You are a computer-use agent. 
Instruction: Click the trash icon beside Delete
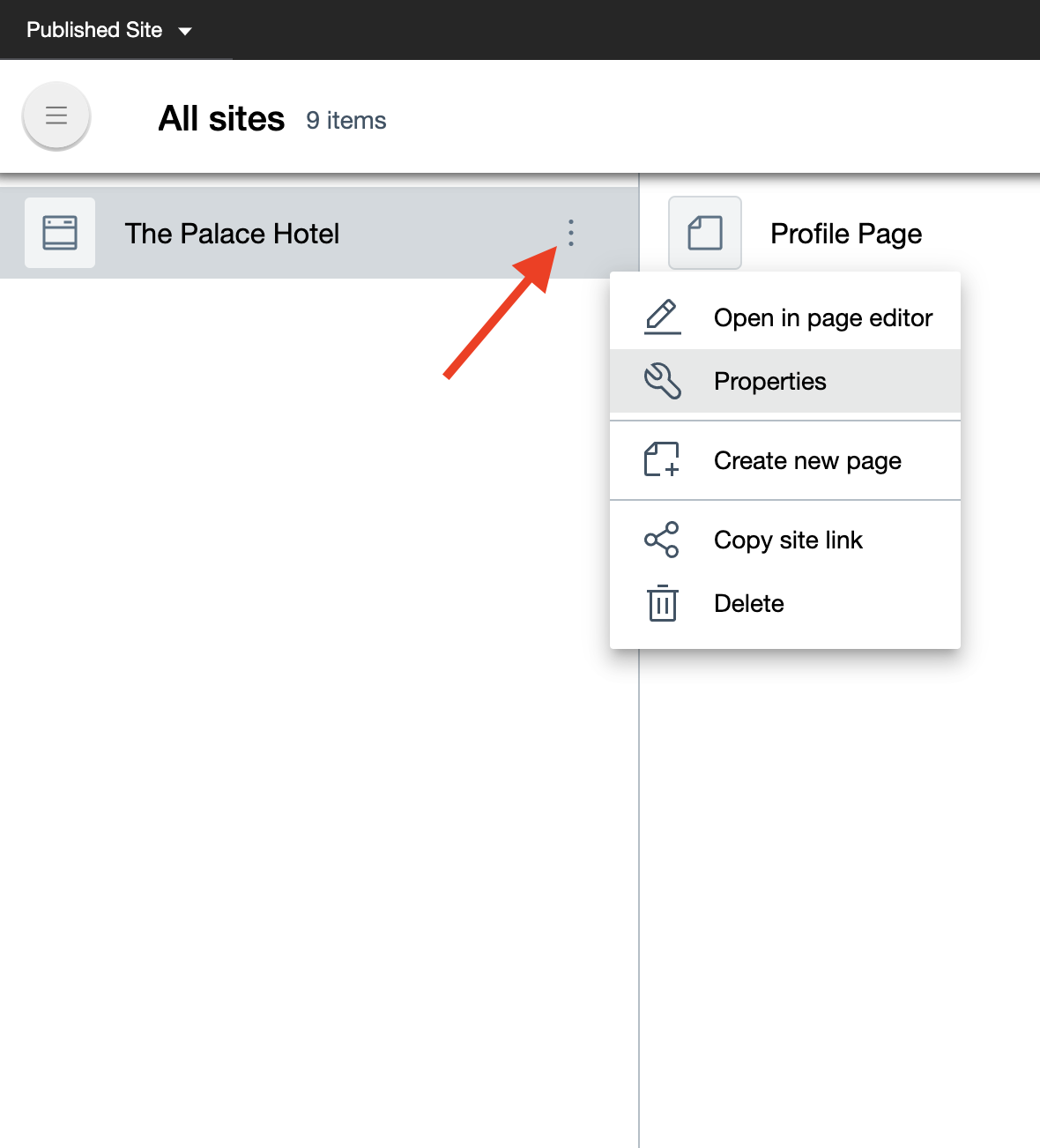point(662,603)
